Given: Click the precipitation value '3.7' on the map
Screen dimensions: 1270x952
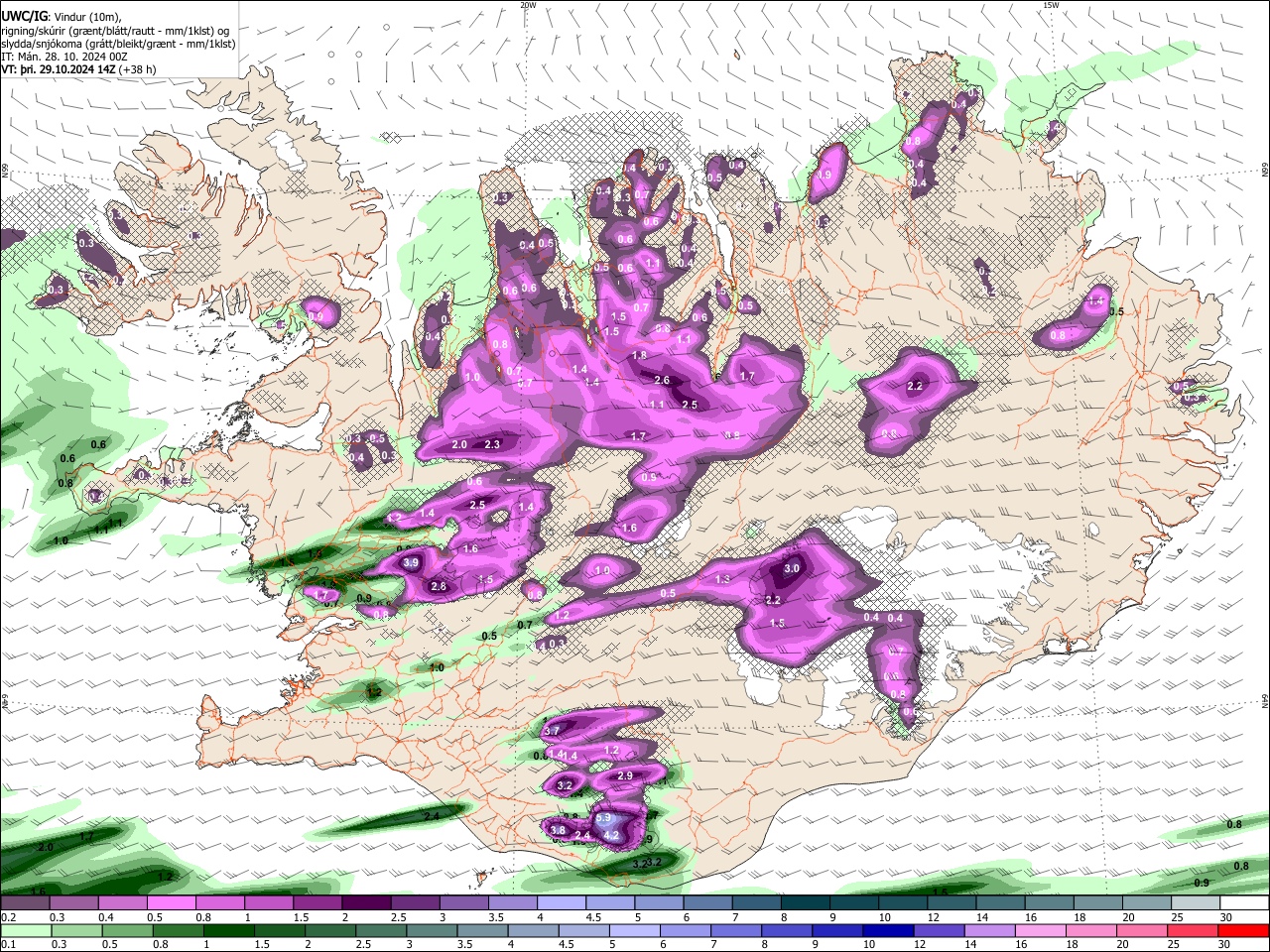Looking at the screenshot, I should tap(553, 730).
